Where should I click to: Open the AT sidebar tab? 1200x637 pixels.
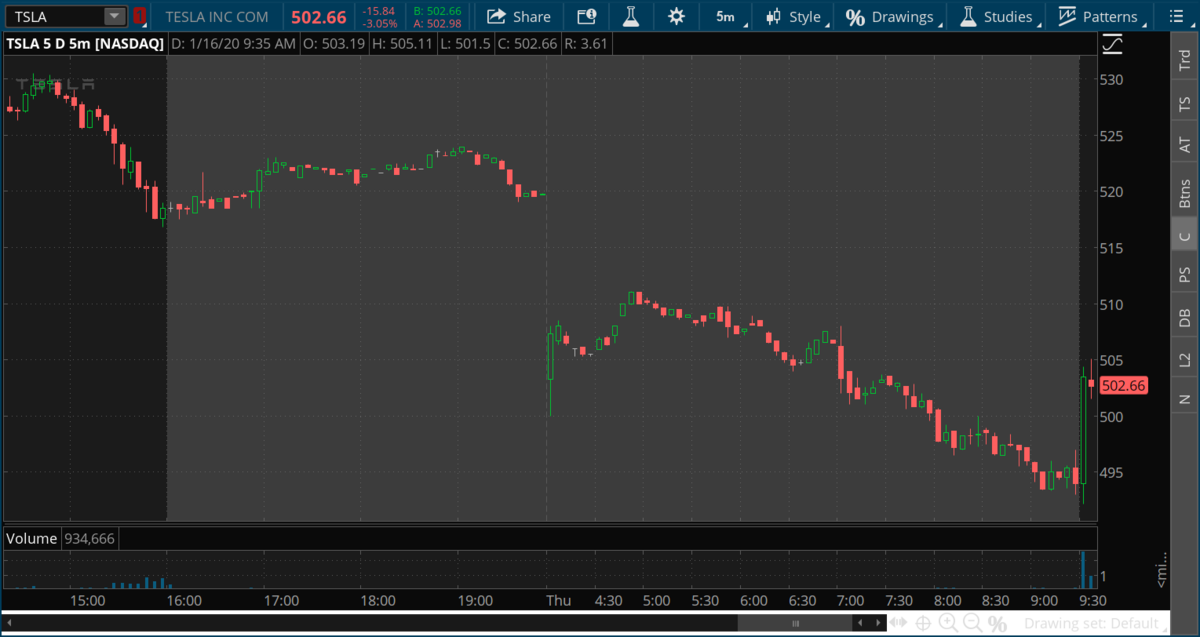pyautogui.click(x=1184, y=146)
